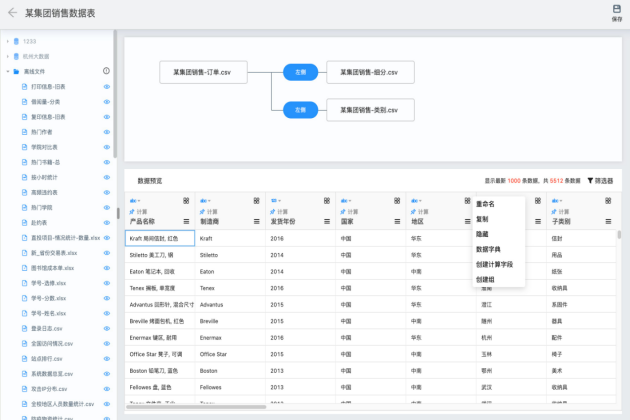Select the 杭州大数据 database icon
This screenshot has width=630, height=420.
click(16, 56)
